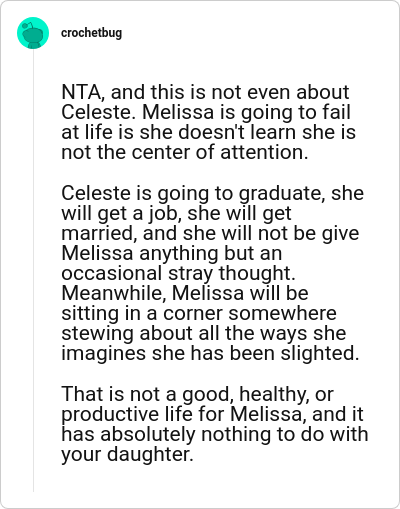Click the word "anything" after Melissa

pos(178,253)
